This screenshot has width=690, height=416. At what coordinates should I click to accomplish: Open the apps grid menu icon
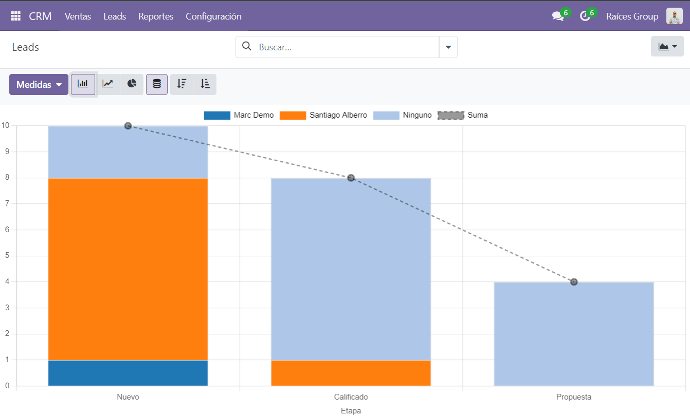16,17
